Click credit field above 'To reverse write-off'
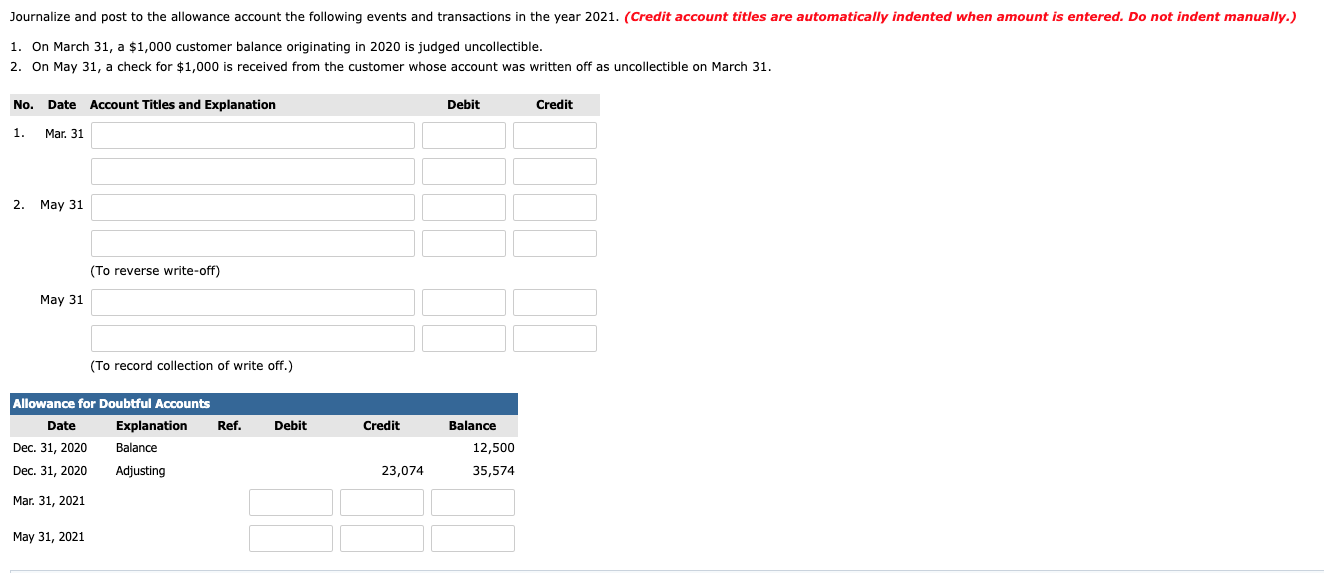Screen dimensions: 1324x573 (555, 243)
